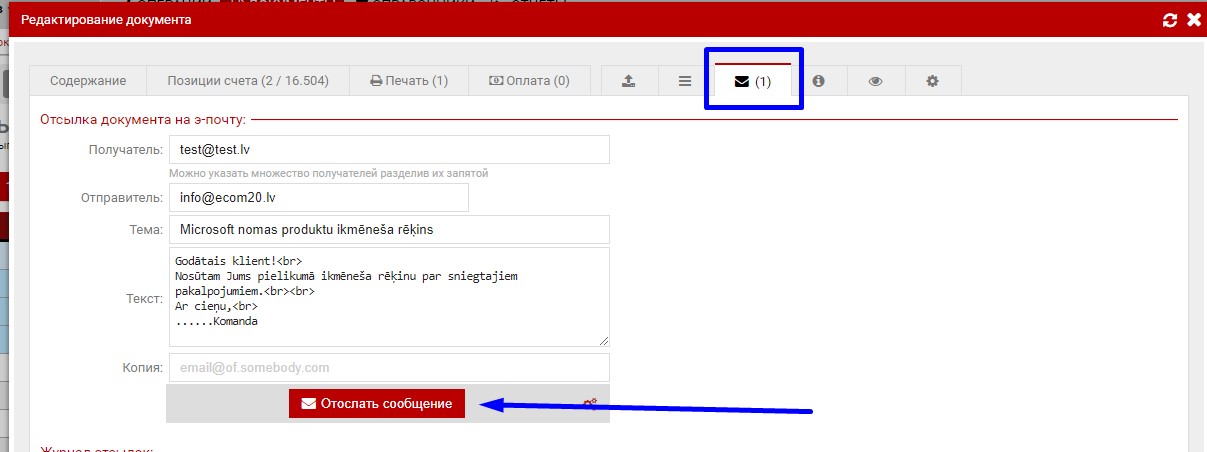Switch to the Позиции счета tab
The image size is (1207, 452).
[x=248, y=81]
